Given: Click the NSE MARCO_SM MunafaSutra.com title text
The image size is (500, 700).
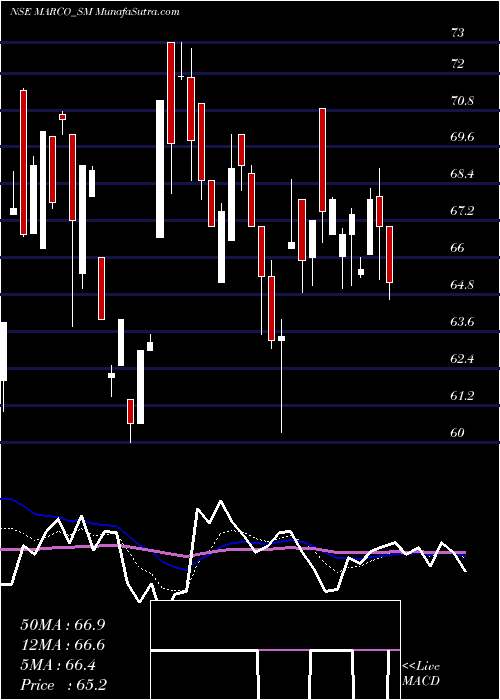Looking at the screenshot, I should (95, 12).
